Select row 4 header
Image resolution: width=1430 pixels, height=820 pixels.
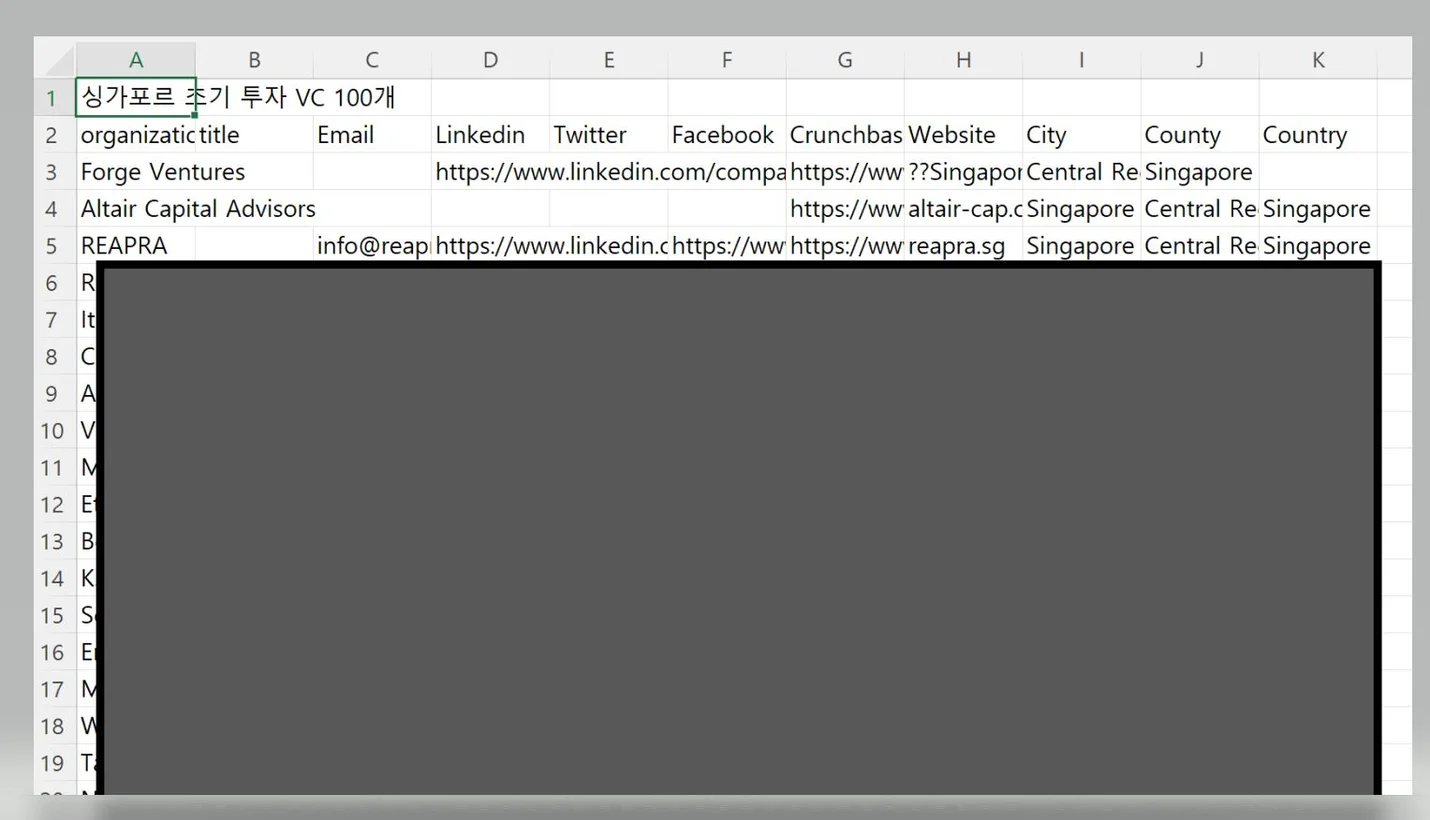(x=55, y=208)
